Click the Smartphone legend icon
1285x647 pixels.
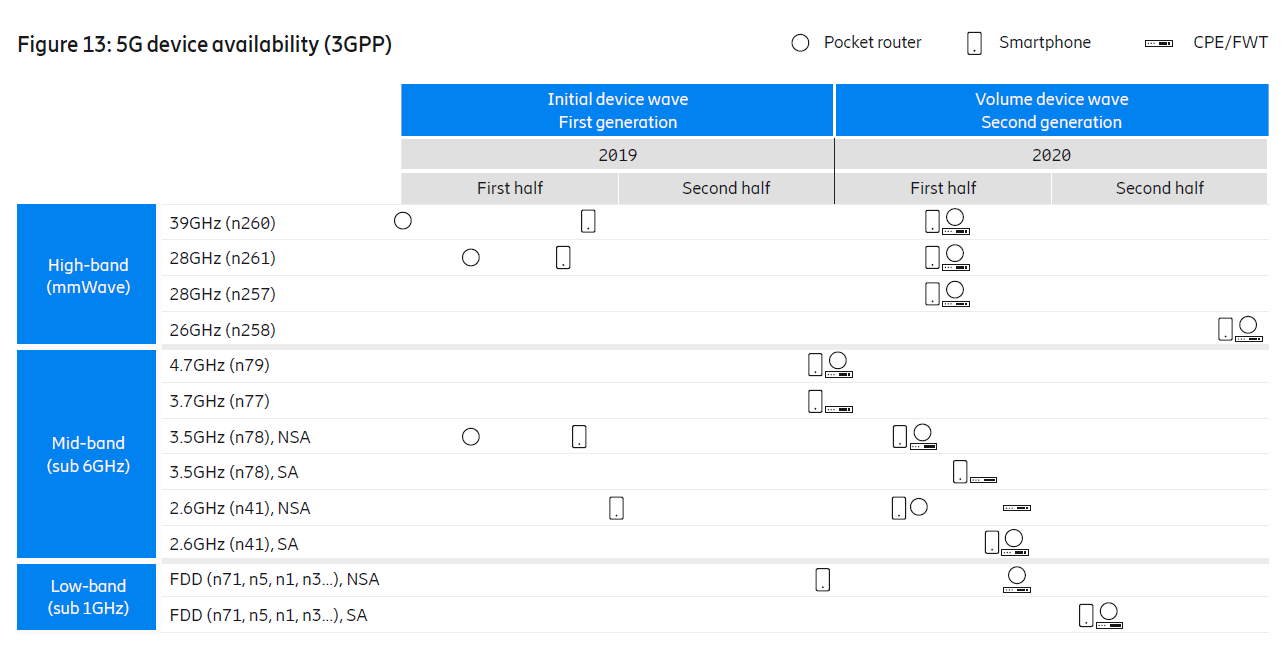[x=974, y=43]
